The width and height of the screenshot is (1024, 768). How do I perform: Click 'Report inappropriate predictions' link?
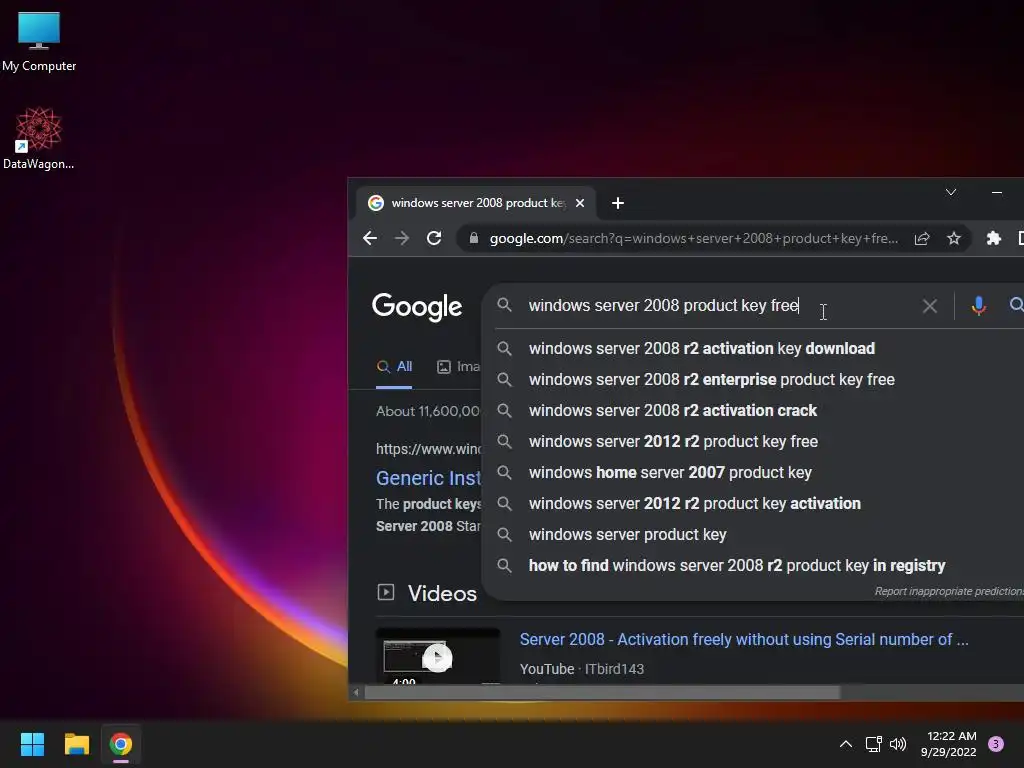949,591
